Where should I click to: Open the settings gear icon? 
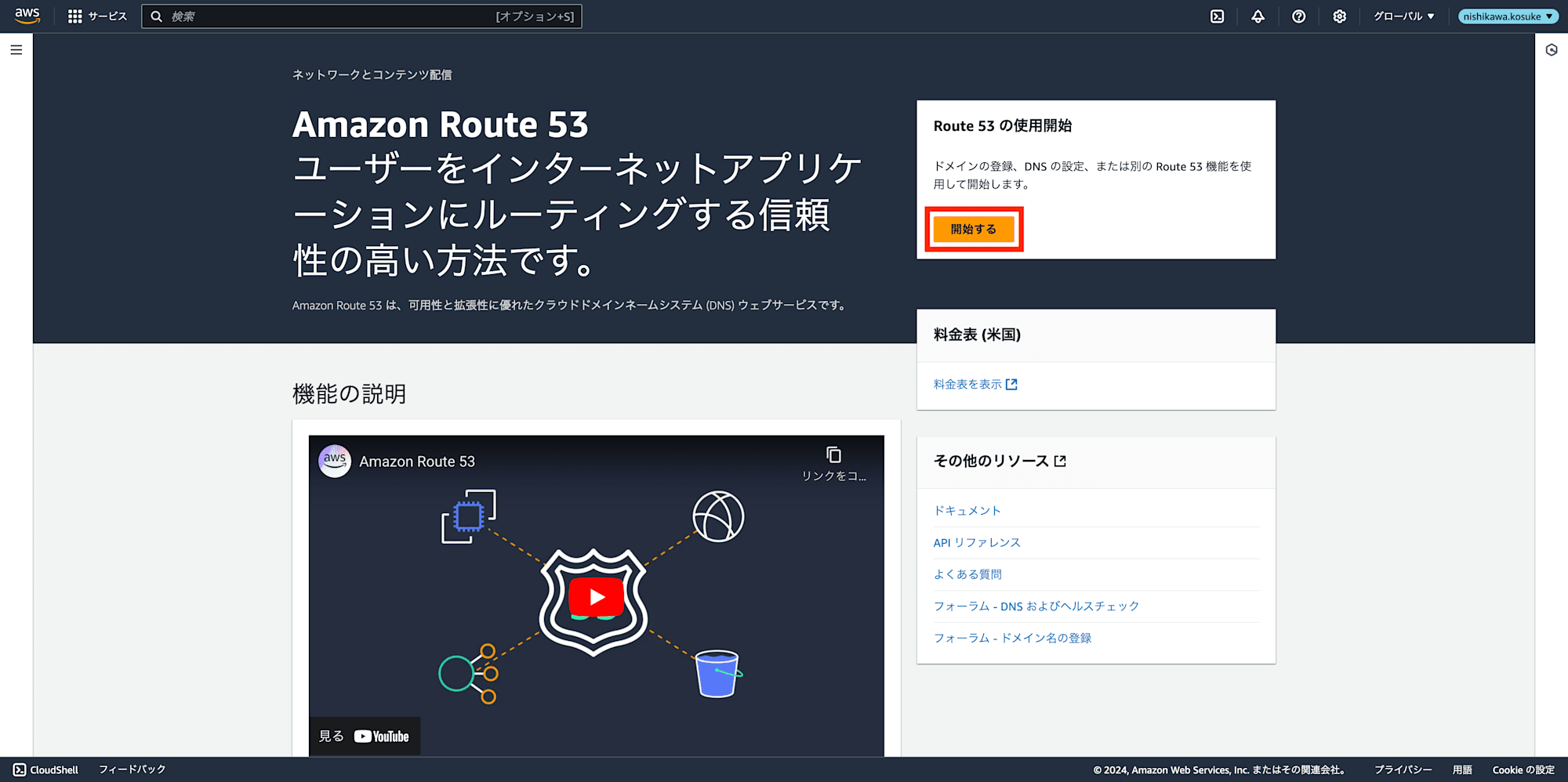click(1339, 16)
